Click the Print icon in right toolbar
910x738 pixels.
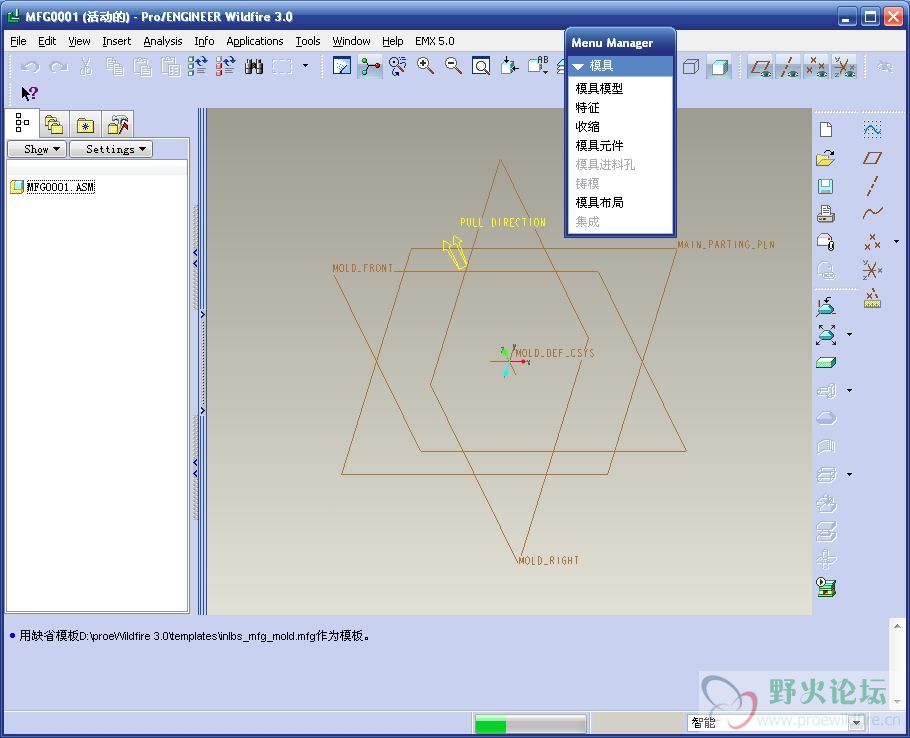coord(826,214)
